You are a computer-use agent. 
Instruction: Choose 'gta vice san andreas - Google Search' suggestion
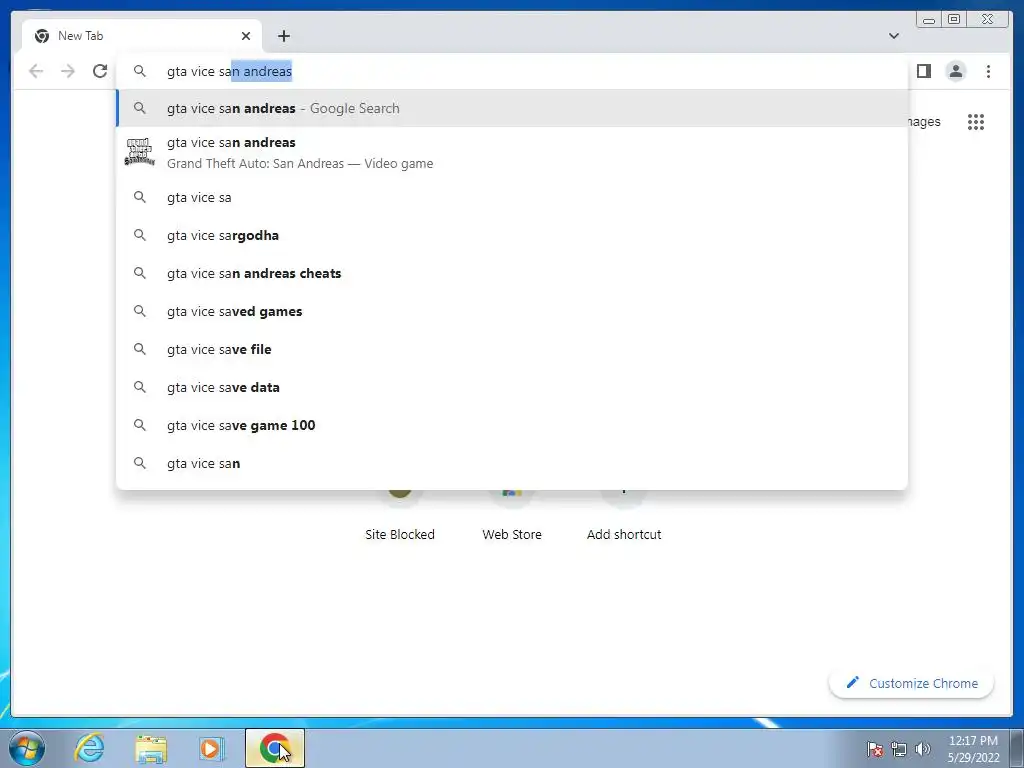(512, 108)
